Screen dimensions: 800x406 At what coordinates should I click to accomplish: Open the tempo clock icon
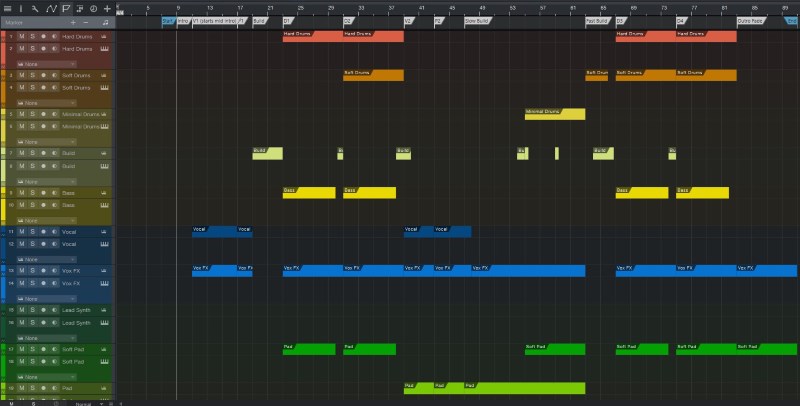(93, 9)
